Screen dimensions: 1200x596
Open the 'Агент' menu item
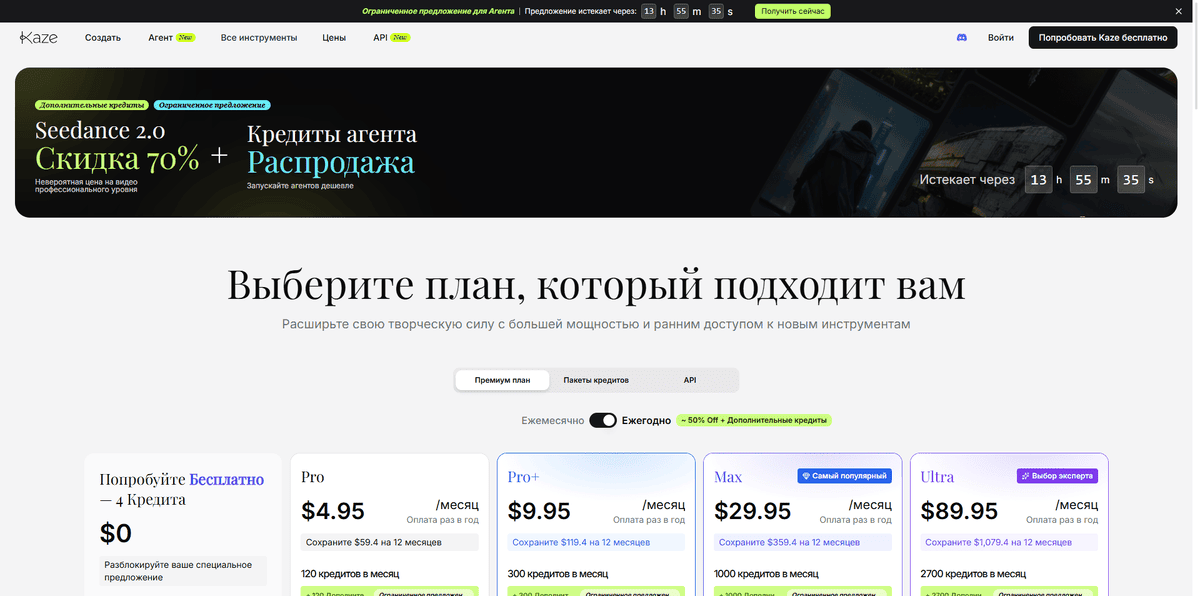171,37
